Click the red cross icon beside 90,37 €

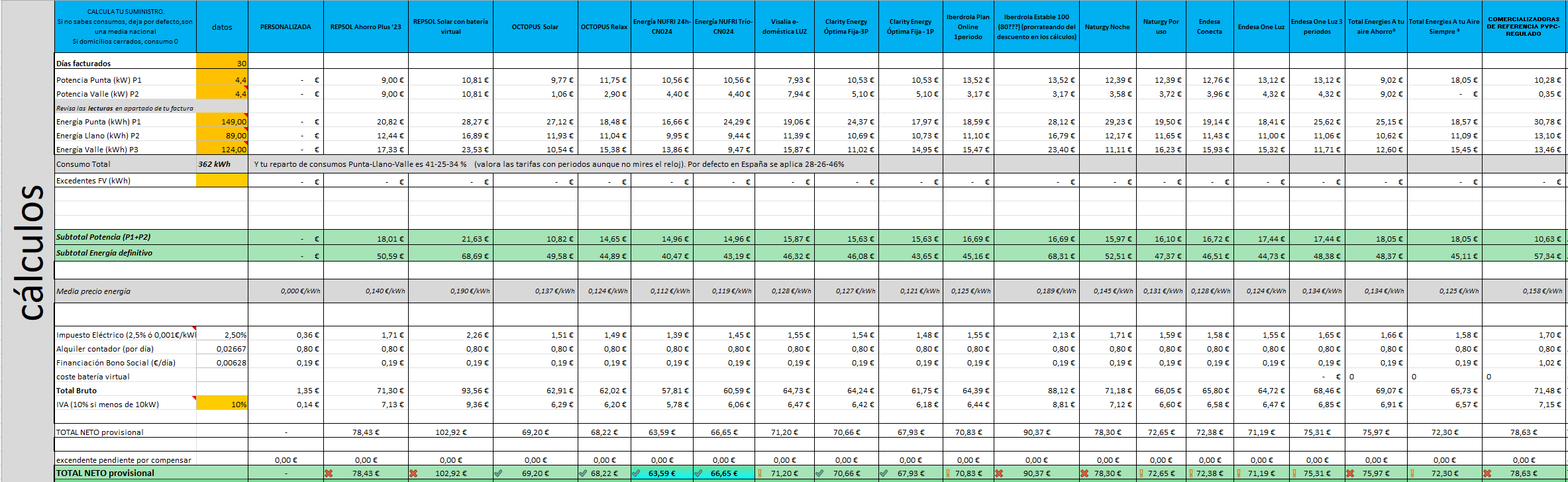click(x=999, y=473)
